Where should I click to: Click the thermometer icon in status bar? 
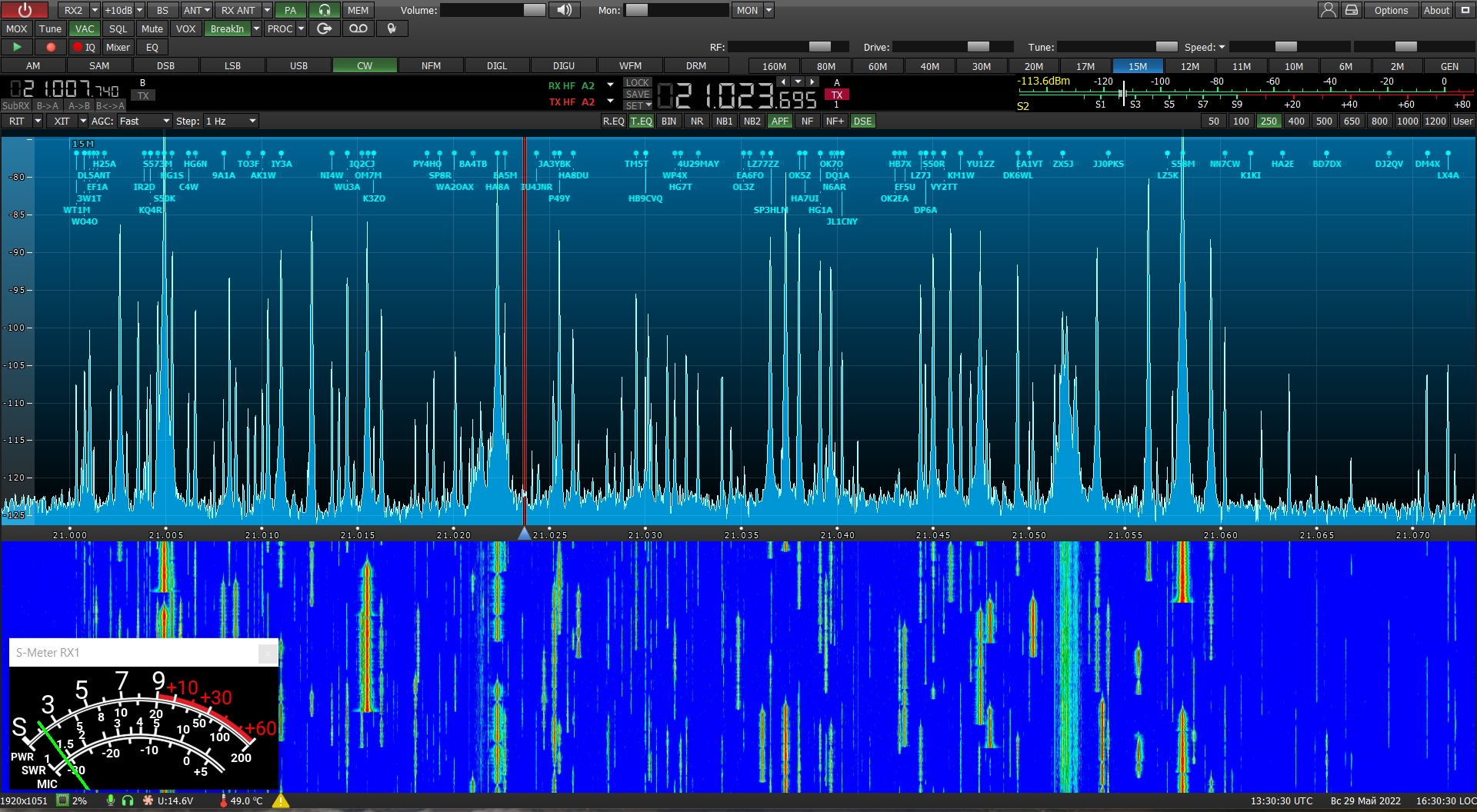[x=223, y=800]
